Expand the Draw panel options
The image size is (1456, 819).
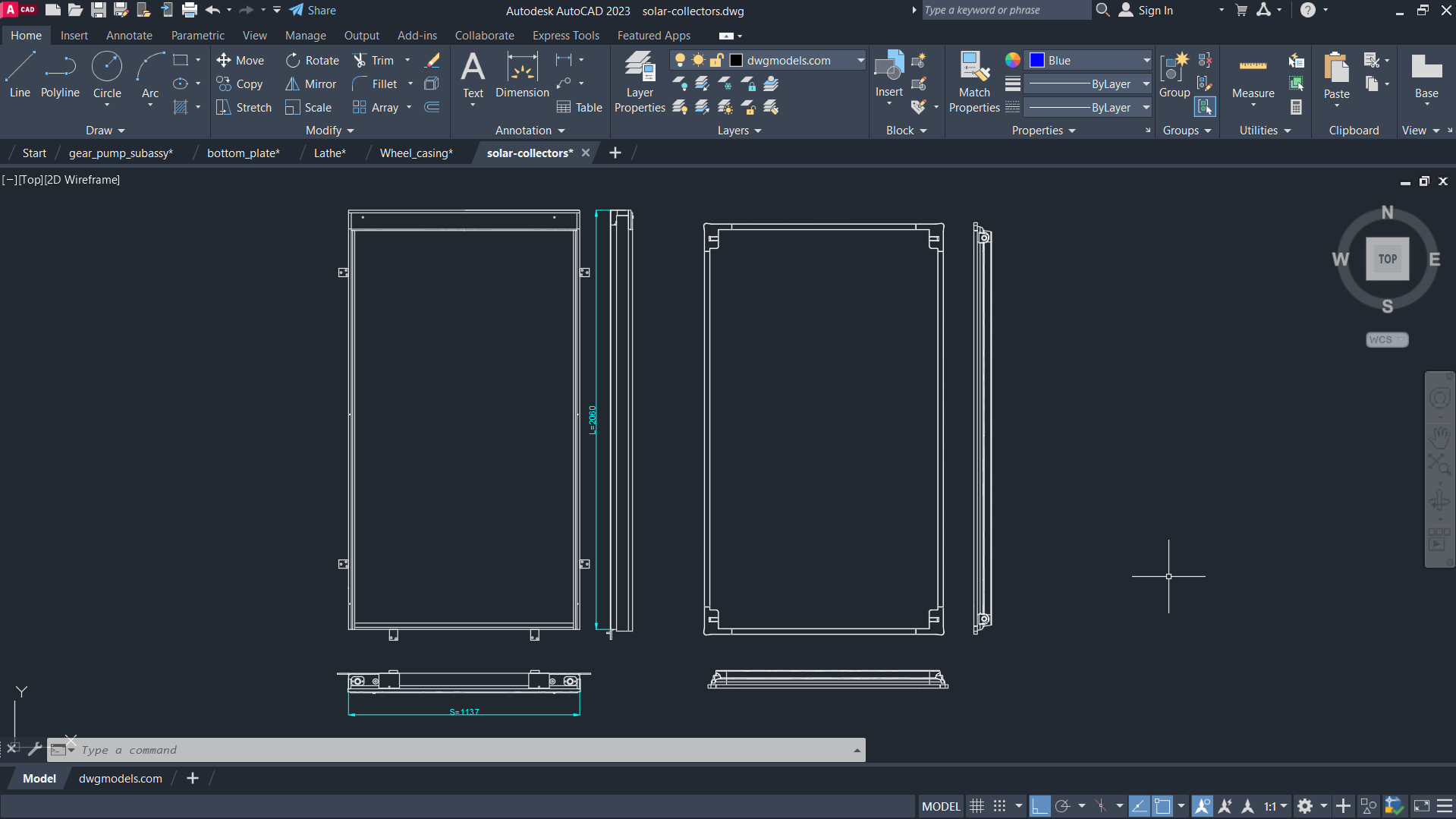point(105,131)
